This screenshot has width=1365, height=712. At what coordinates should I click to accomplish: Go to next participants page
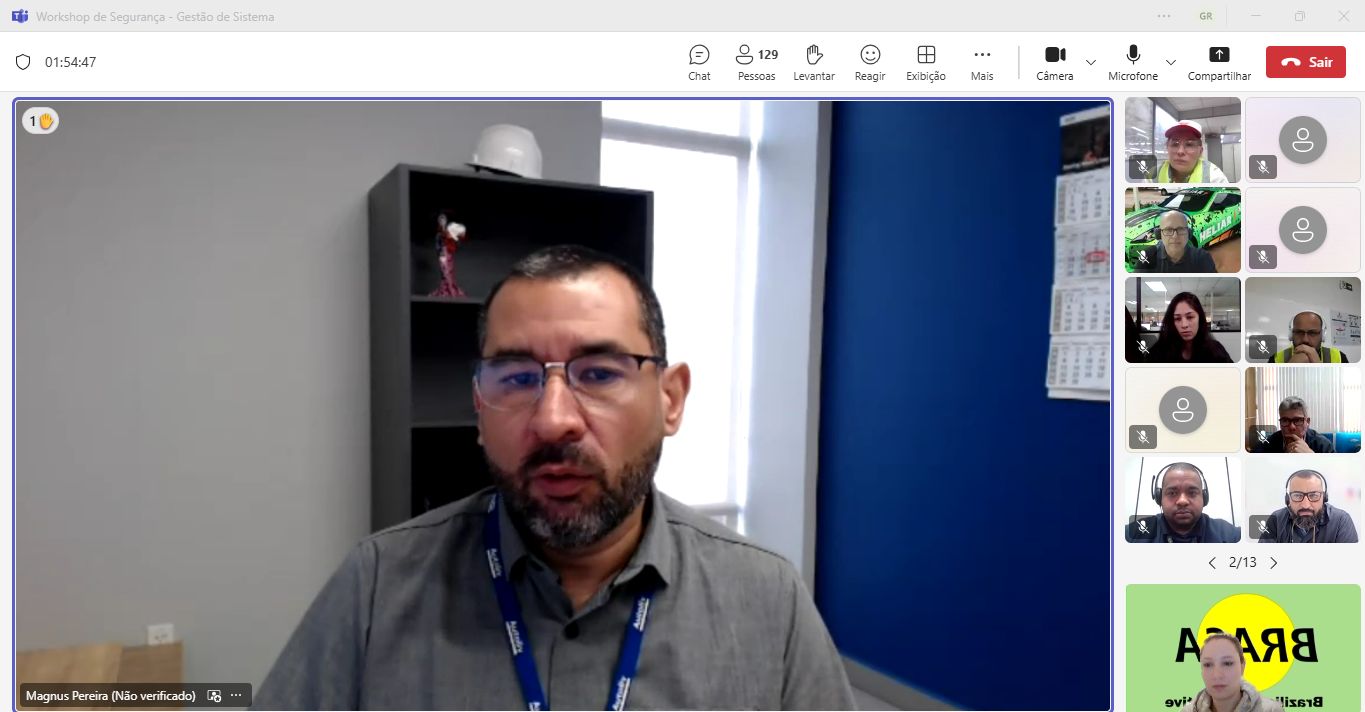1274,563
